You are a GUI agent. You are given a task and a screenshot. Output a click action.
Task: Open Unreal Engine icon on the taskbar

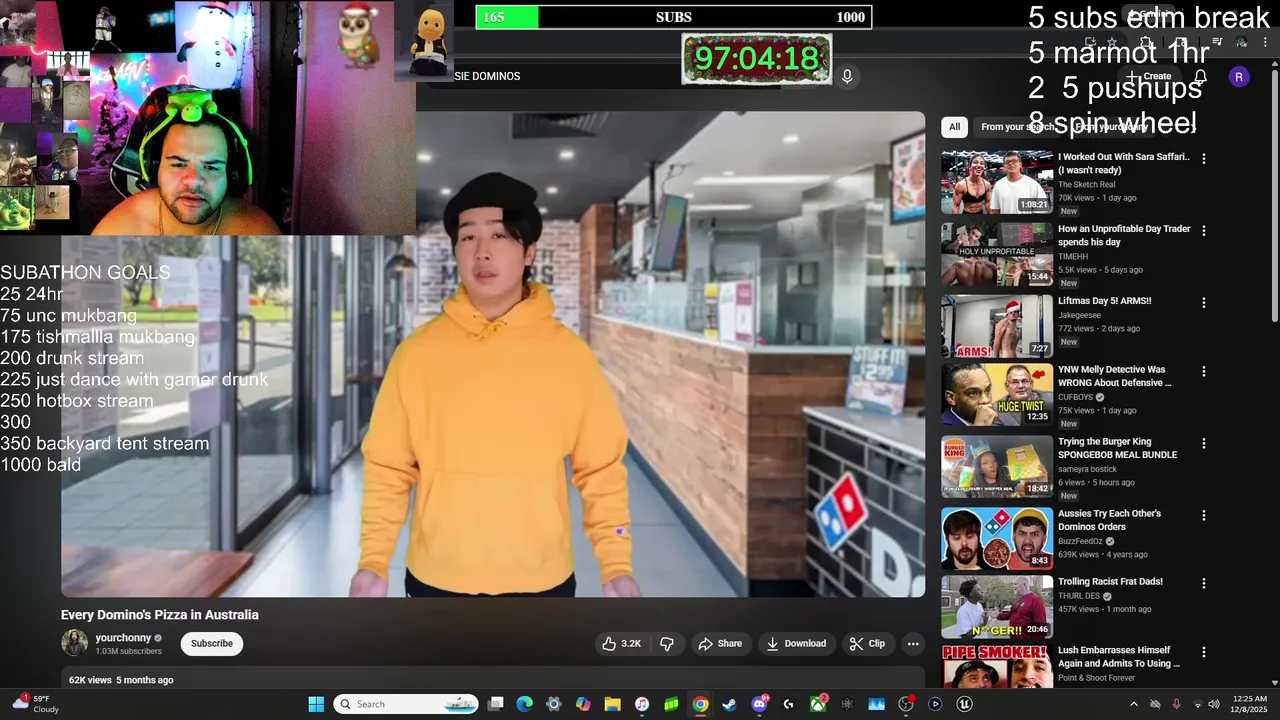click(964, 704)
